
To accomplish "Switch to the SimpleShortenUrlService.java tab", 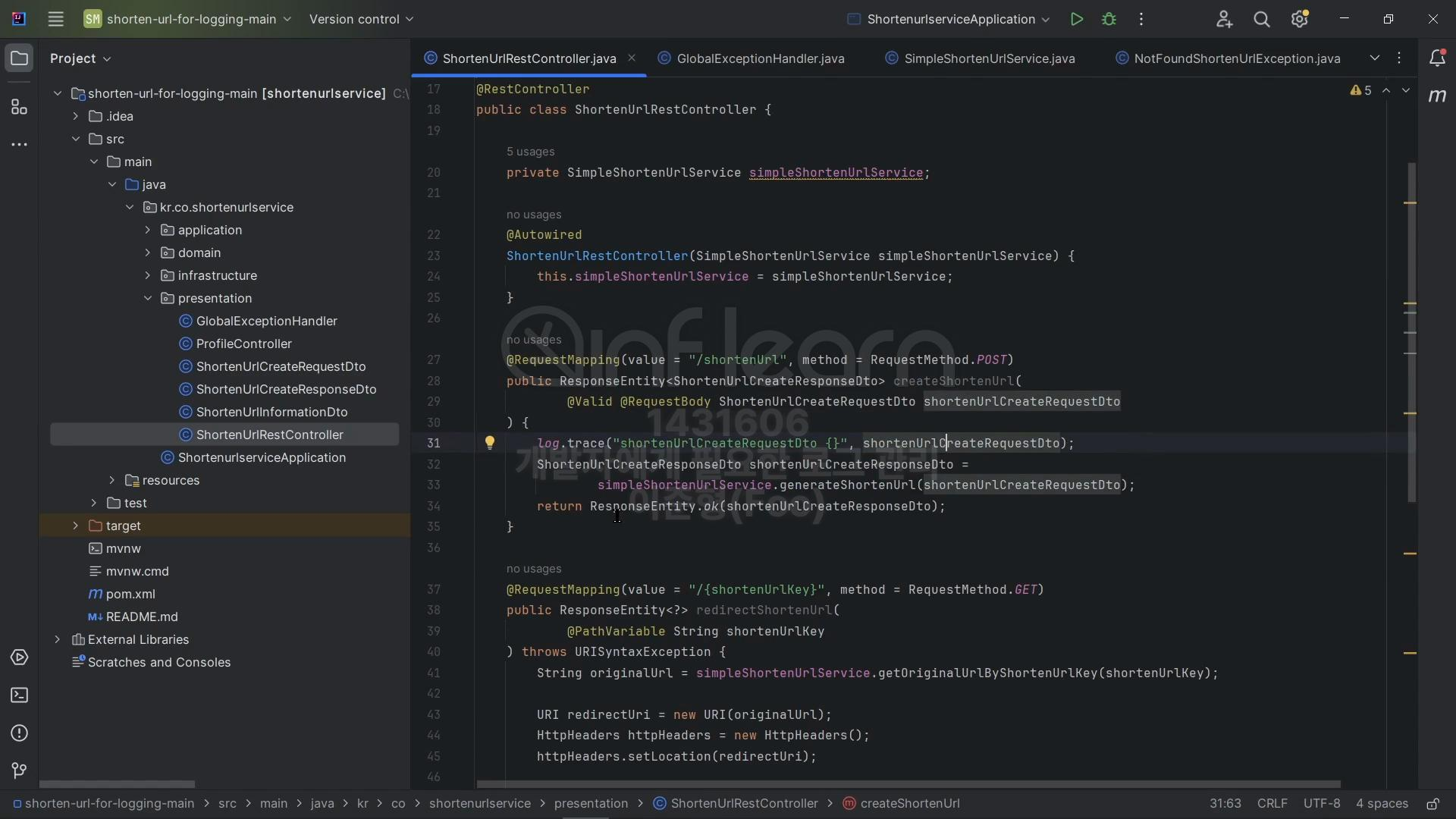I will pos(989,58).
